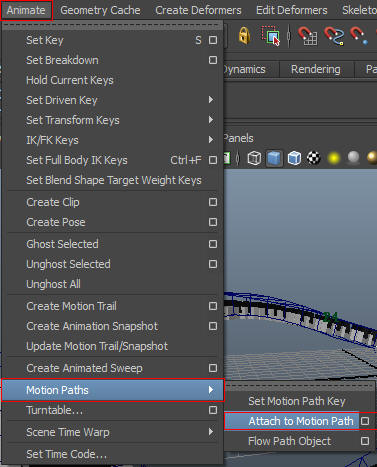Open Create Motion Trail options box

coord(213,306)
